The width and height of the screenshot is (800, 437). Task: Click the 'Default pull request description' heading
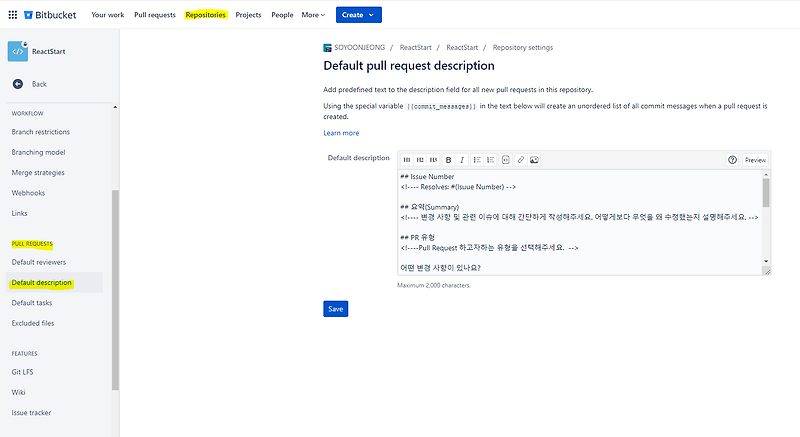click(x=409, y=66)
